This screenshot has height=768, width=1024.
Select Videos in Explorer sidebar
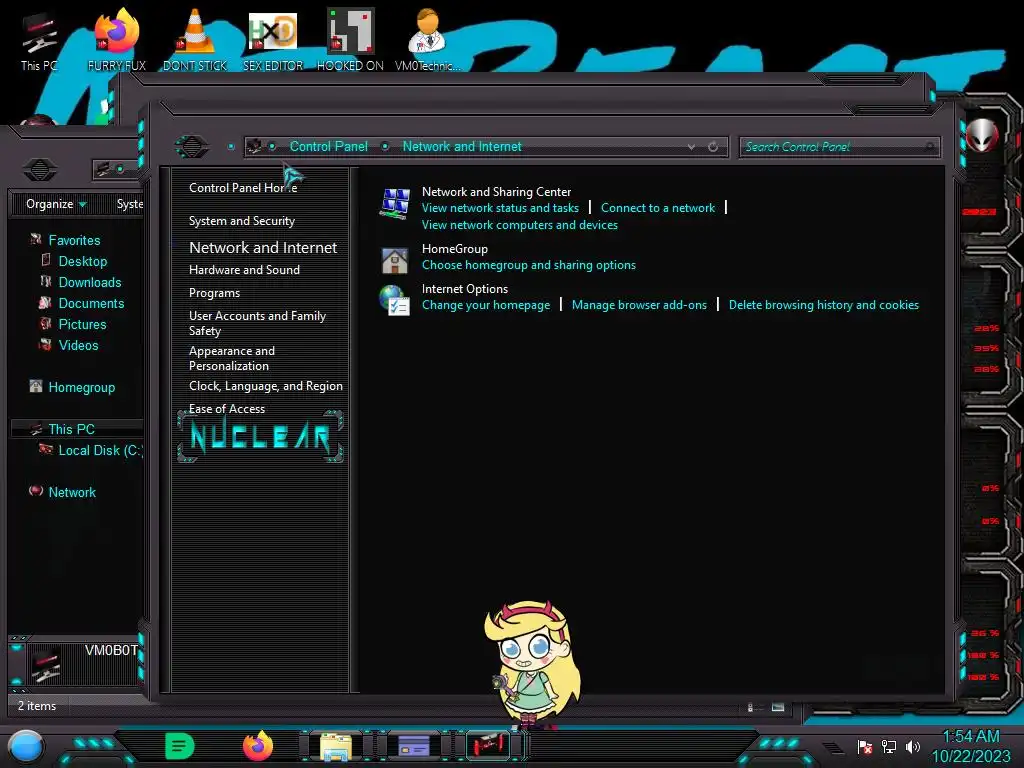78,345
